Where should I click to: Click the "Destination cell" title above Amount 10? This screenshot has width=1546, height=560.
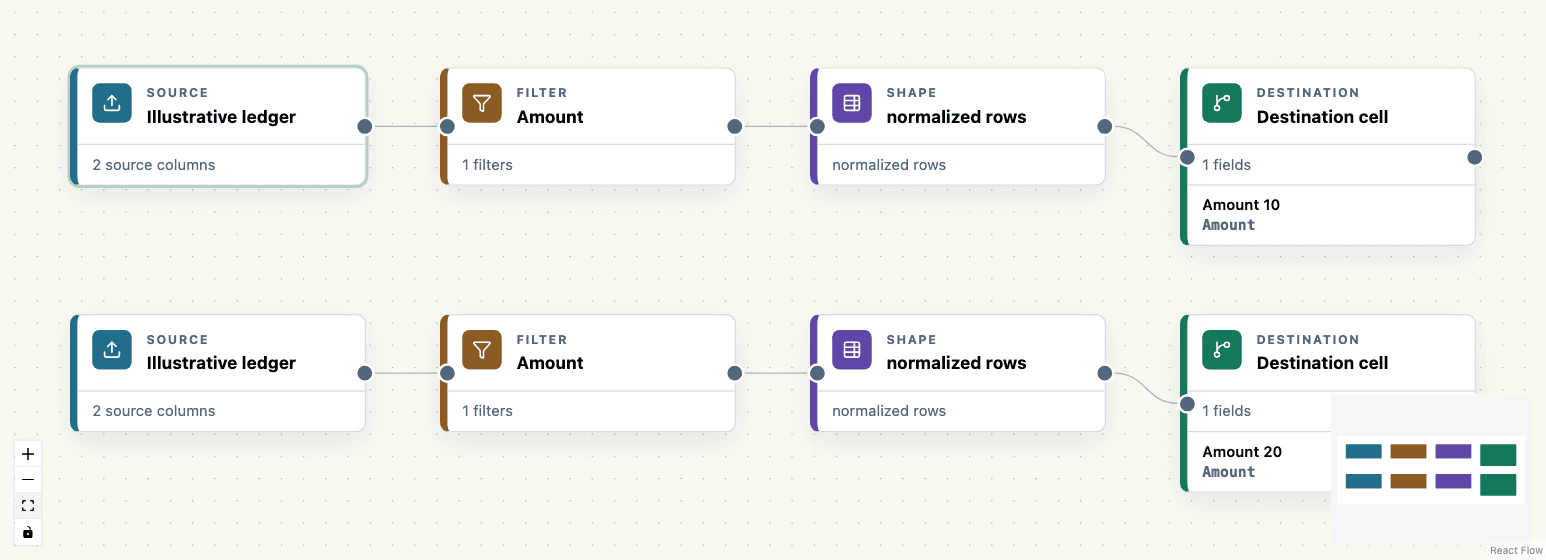(x=1322, y=117)
